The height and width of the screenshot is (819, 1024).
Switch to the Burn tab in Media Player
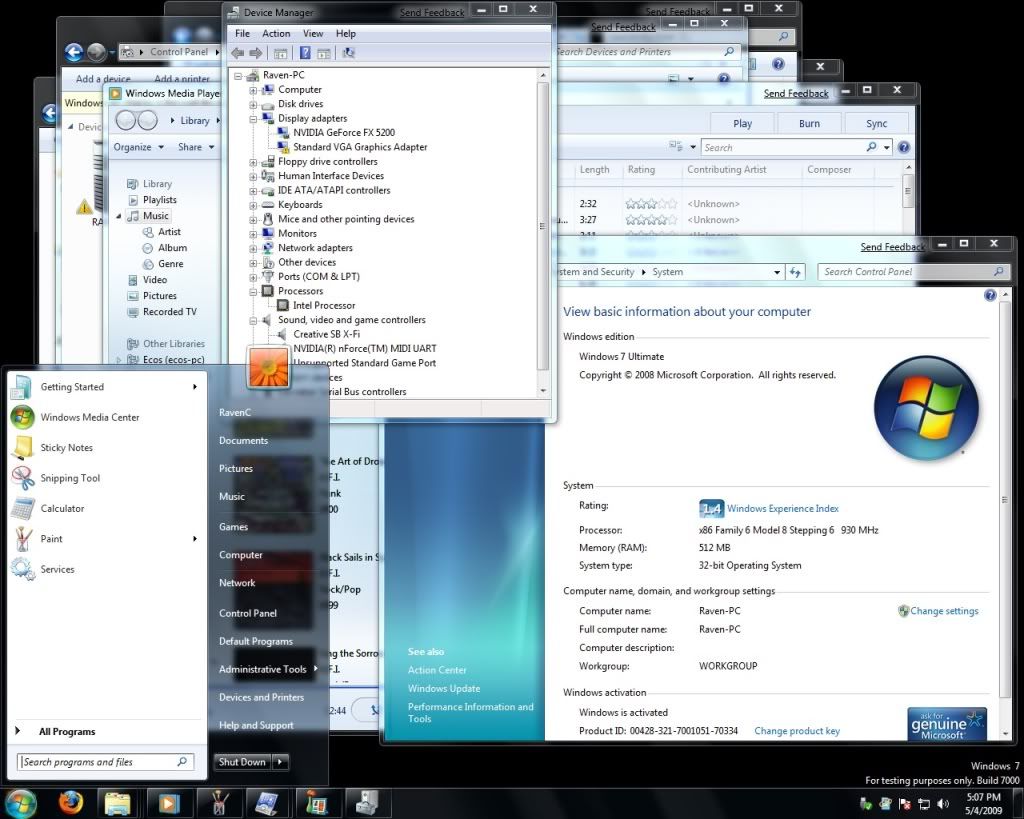click(809, 124)
